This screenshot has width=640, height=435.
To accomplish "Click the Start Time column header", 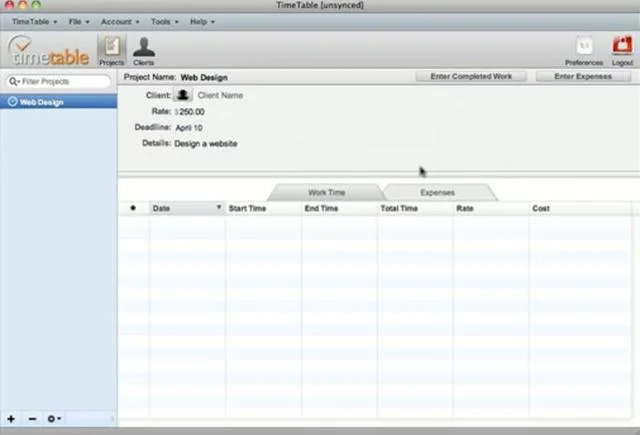I will tap(263, 208).
